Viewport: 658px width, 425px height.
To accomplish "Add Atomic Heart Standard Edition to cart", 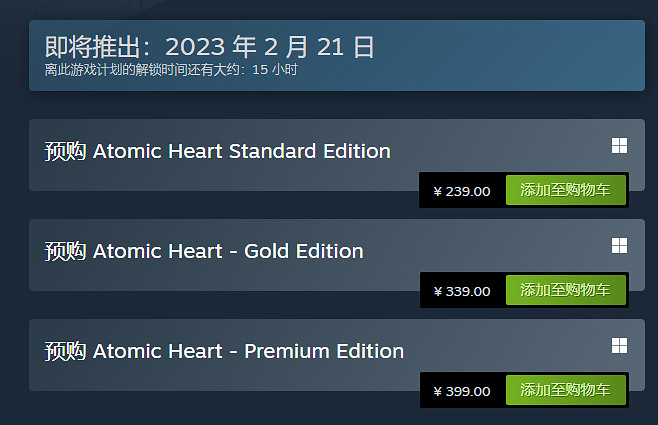I will [x=566, y=191].
